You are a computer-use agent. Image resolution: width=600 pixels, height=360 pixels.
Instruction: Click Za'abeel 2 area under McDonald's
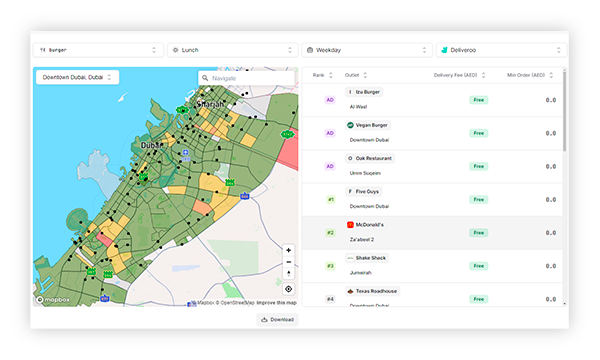[x=362, y=239]
